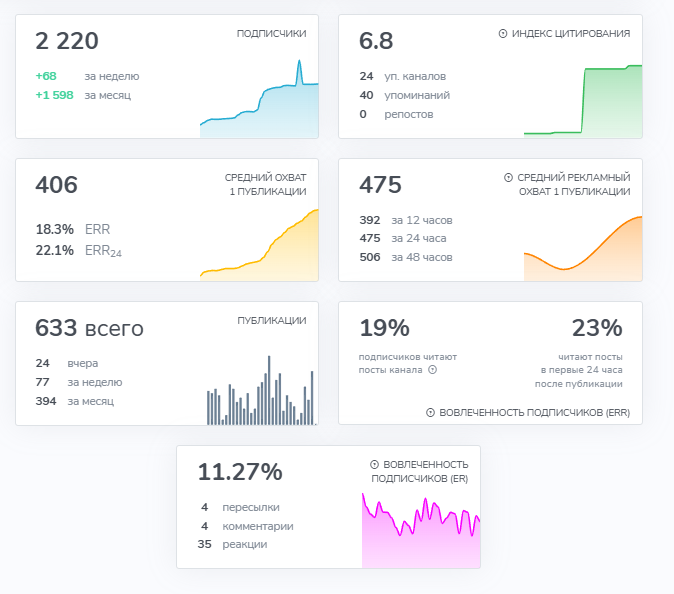This screenshot has width=674, height=594.
Task: Click info icon beside СРЕДНИЙ РЕКЛАМНЫЙ ОХВАТ
Action: pos(508,177)
